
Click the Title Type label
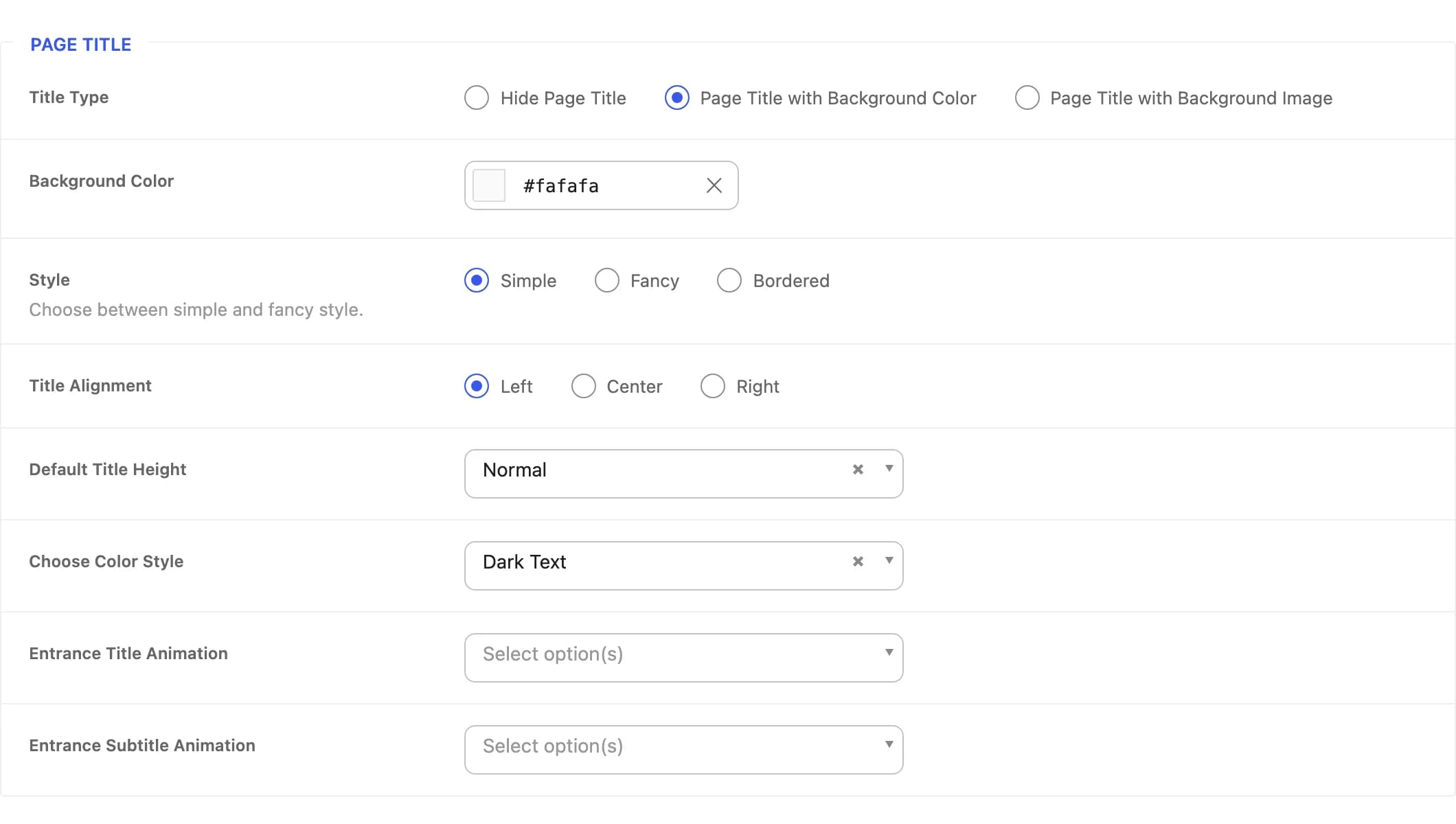click(x=69, y=98)
